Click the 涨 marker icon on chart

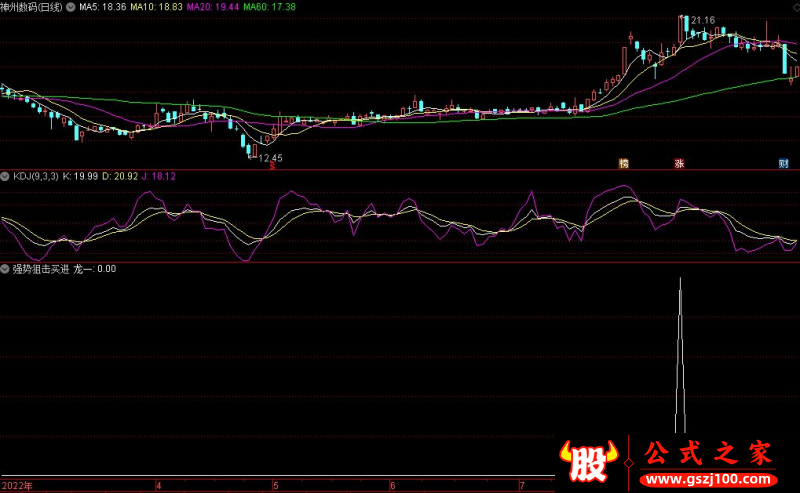point(679,163)
